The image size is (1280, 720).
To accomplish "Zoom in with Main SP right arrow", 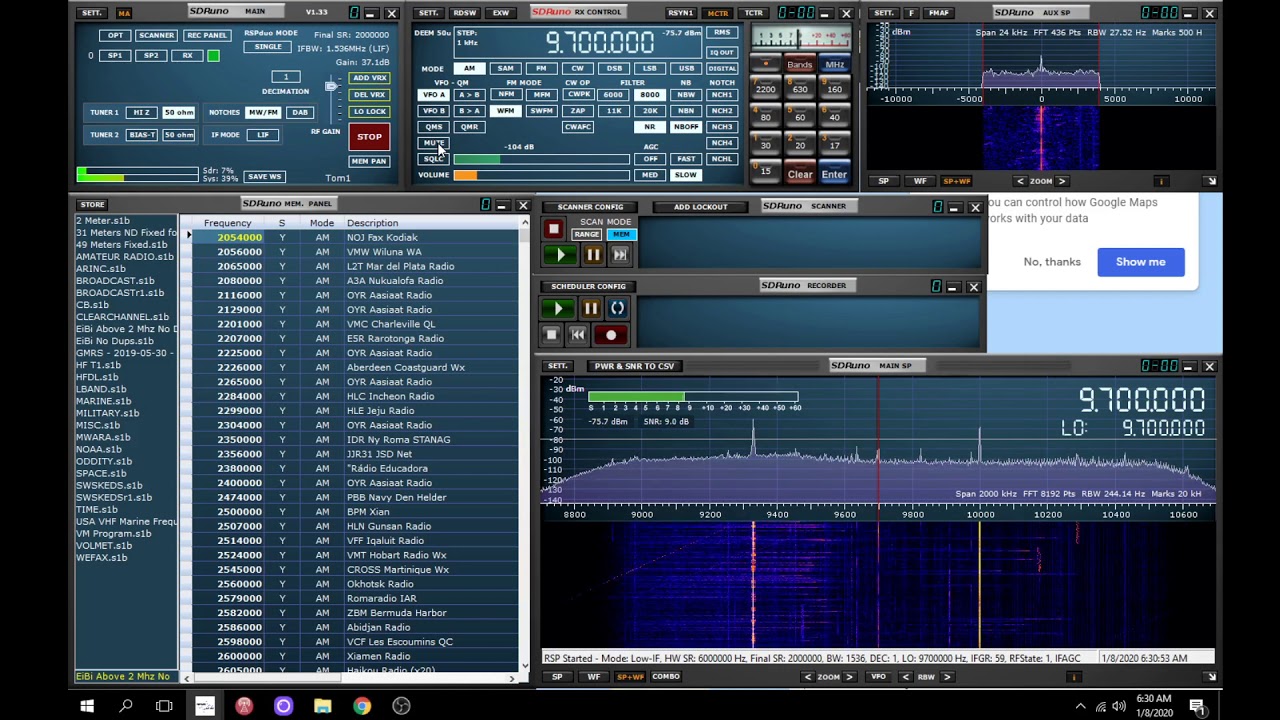I will pyautogui.click(x=850, y=677).
